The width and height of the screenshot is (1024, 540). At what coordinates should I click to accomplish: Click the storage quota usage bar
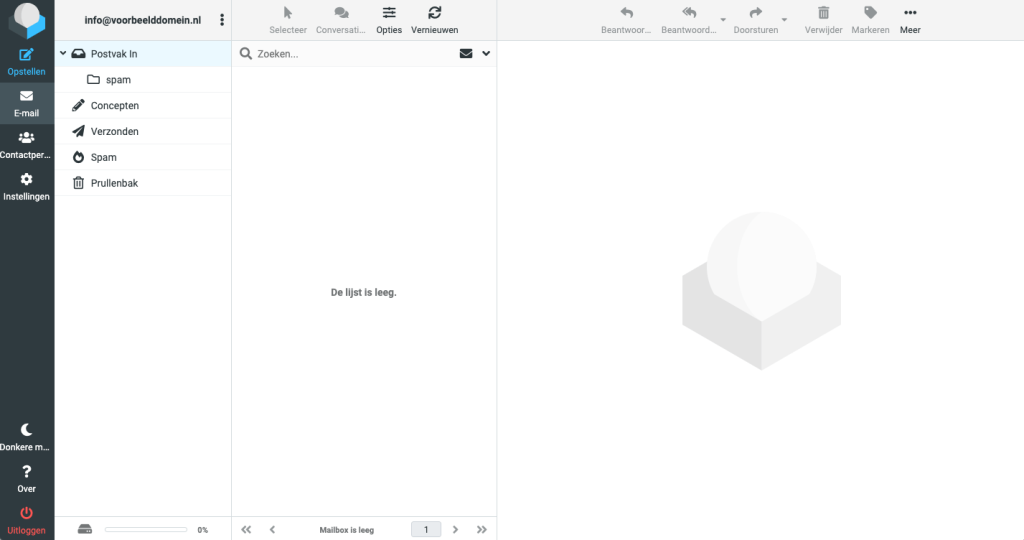[x=146, y=529]
